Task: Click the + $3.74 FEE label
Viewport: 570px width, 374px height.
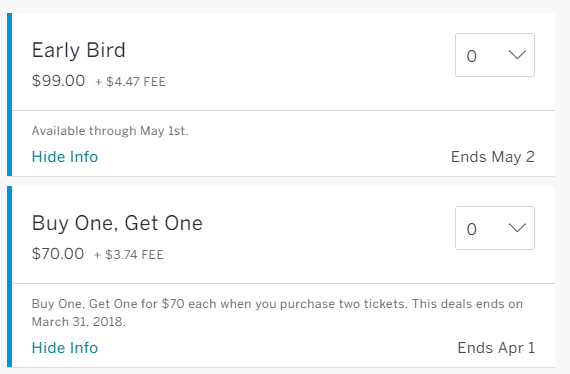Action: (129, 255)
